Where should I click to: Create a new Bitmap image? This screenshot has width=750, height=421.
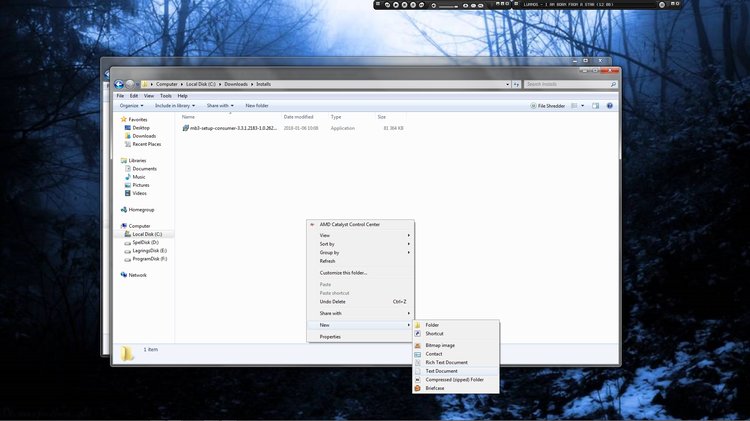point(456,345)
